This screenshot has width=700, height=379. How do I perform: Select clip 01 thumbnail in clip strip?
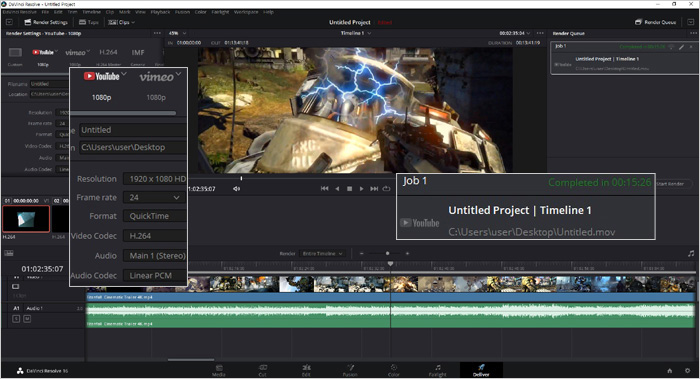tap(26, 219)
